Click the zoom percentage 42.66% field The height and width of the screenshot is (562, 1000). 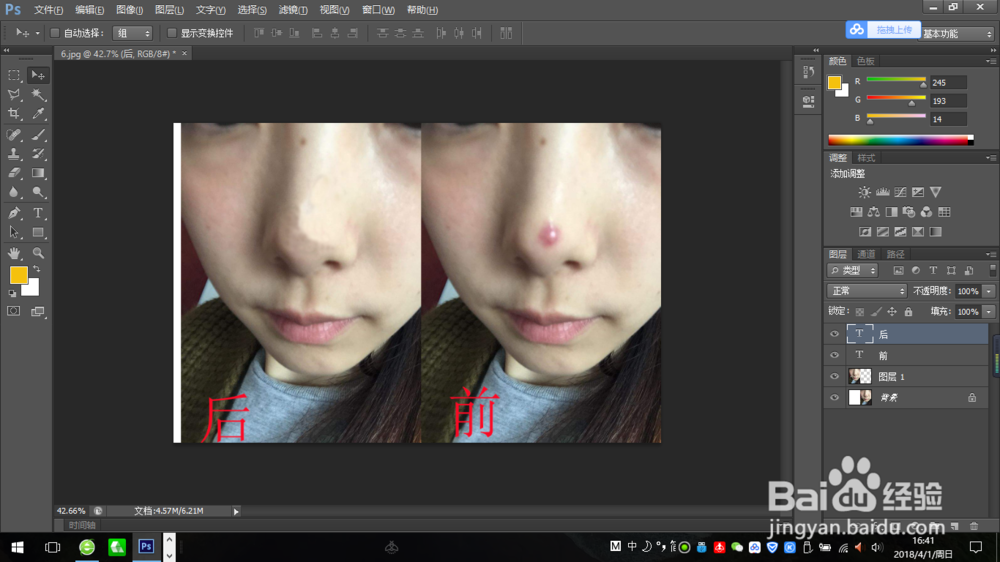pyautogui.click(x=71, y=511)
